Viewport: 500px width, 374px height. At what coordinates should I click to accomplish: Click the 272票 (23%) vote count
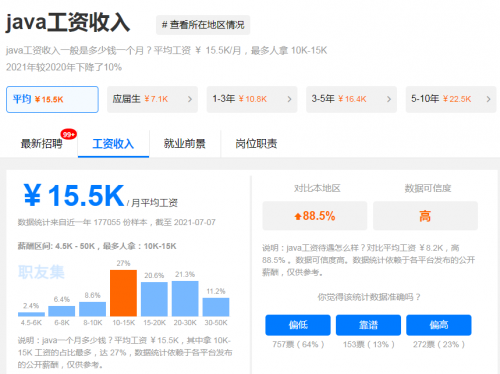pos(439,344)
